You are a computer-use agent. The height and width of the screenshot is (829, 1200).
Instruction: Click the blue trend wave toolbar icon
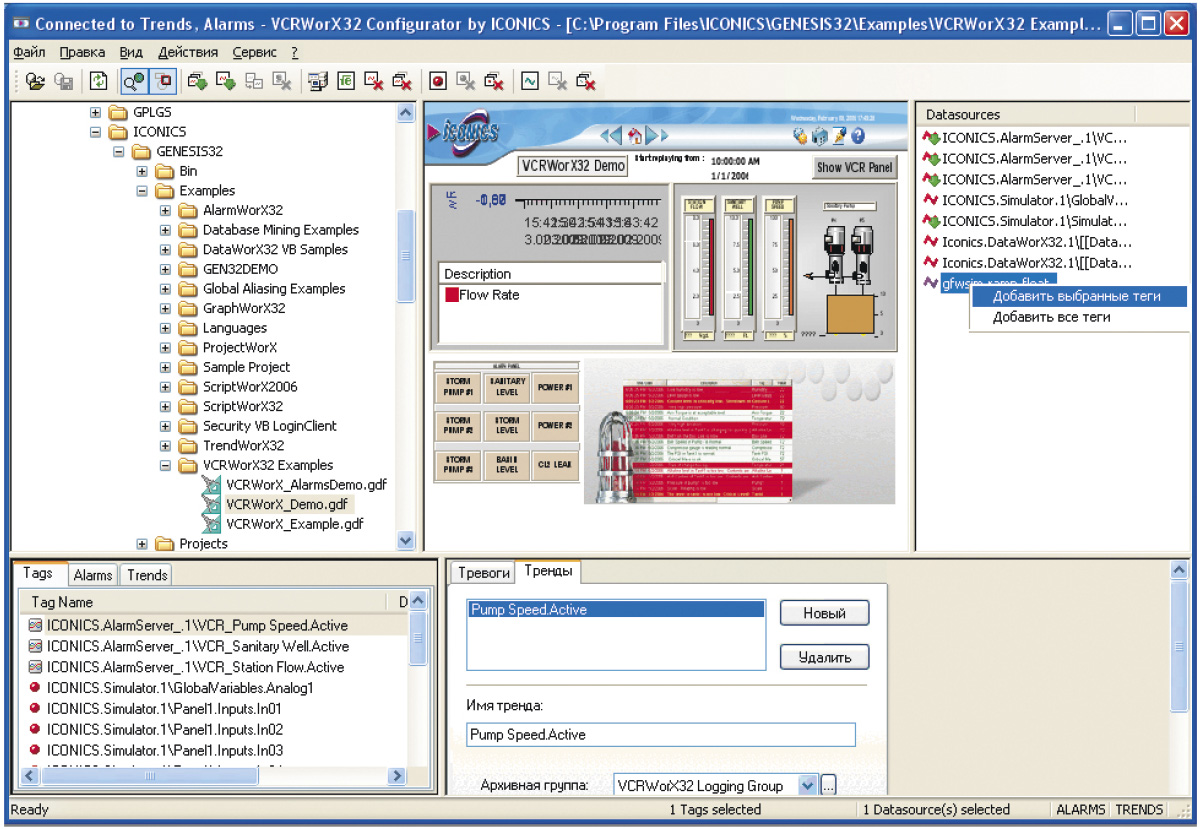click(x=530, y=82)
